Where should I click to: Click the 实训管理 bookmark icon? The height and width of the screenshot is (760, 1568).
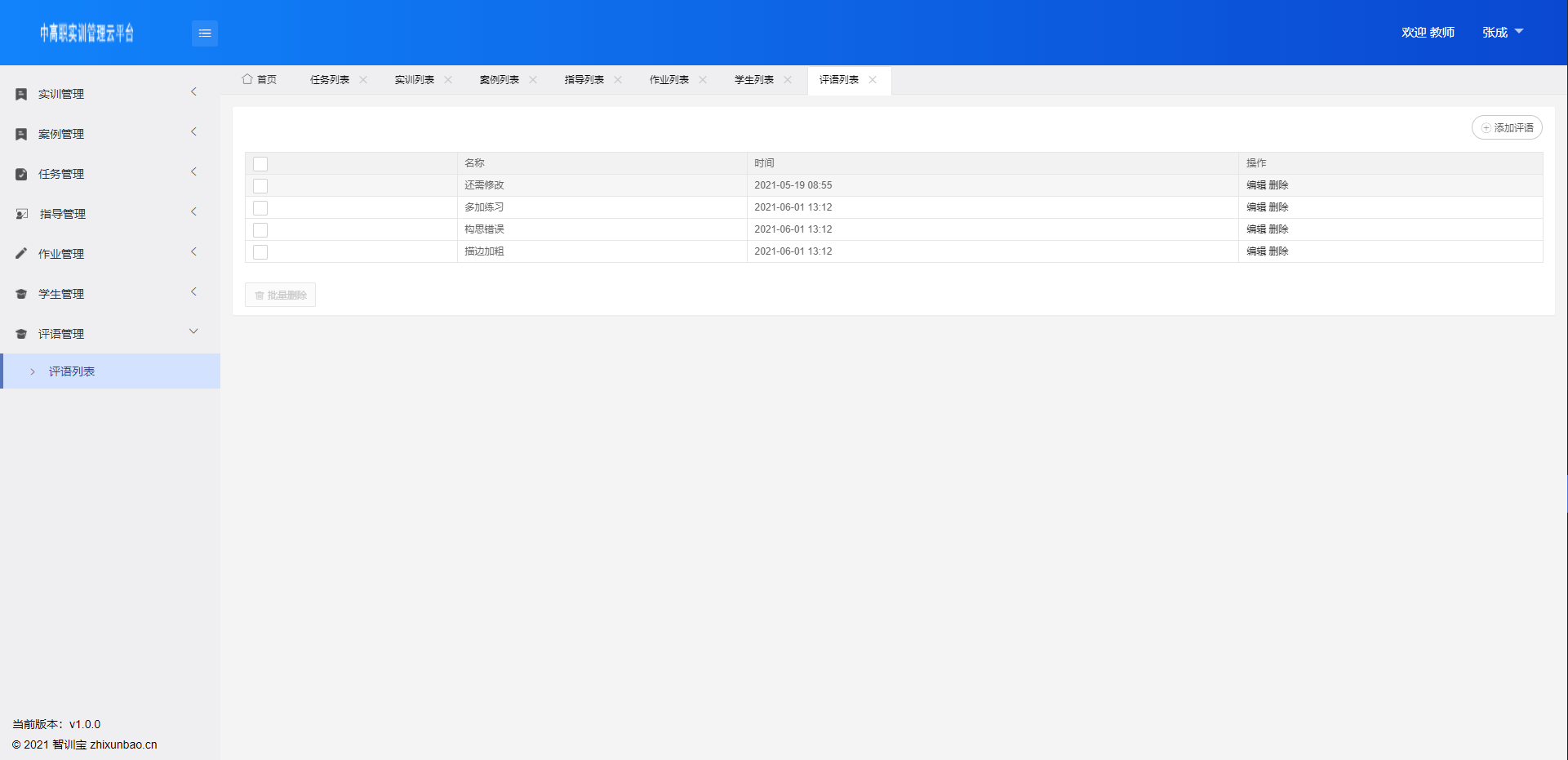click(21, 95)
